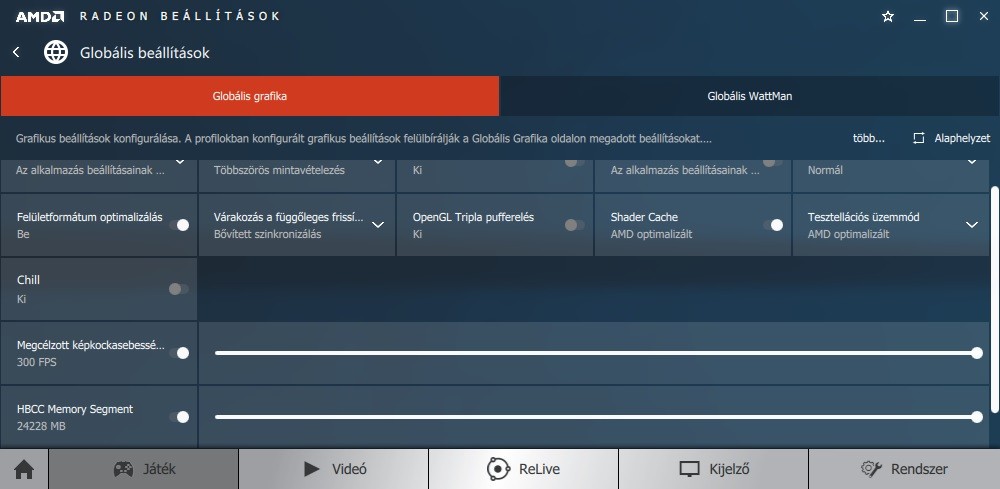
Task: Click the több... link
Action: click(869, 138)
